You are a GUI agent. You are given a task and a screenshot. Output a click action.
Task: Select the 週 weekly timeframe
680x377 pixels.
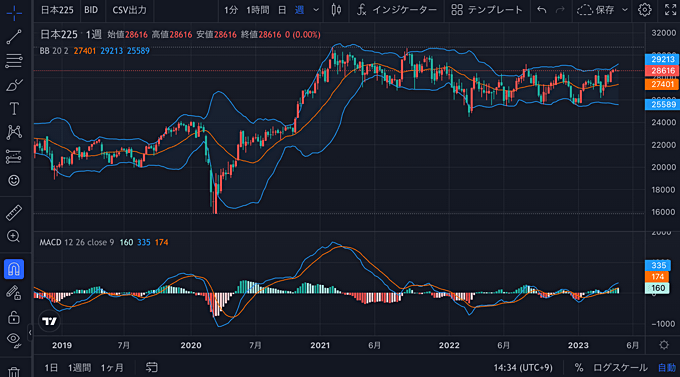point(299,10)
